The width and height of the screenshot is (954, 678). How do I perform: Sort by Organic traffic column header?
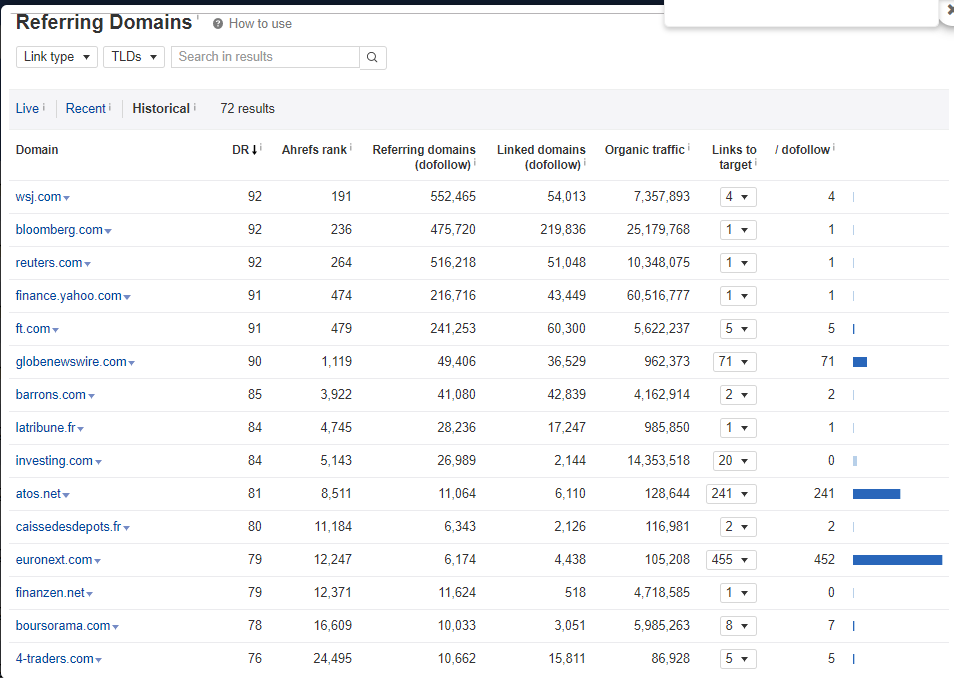644,150
